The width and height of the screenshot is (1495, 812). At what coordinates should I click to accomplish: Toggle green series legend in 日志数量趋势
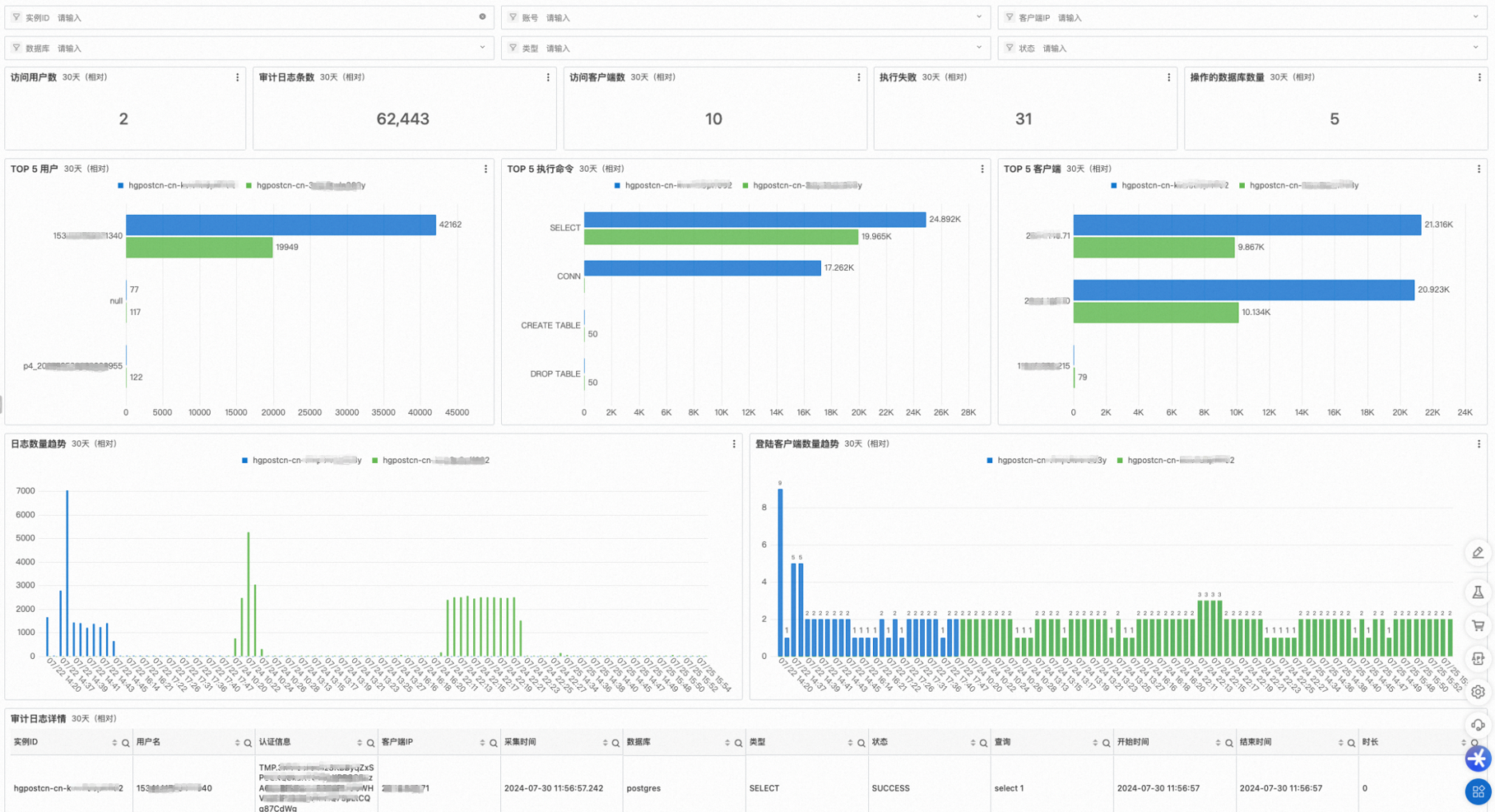click(430, 460)
